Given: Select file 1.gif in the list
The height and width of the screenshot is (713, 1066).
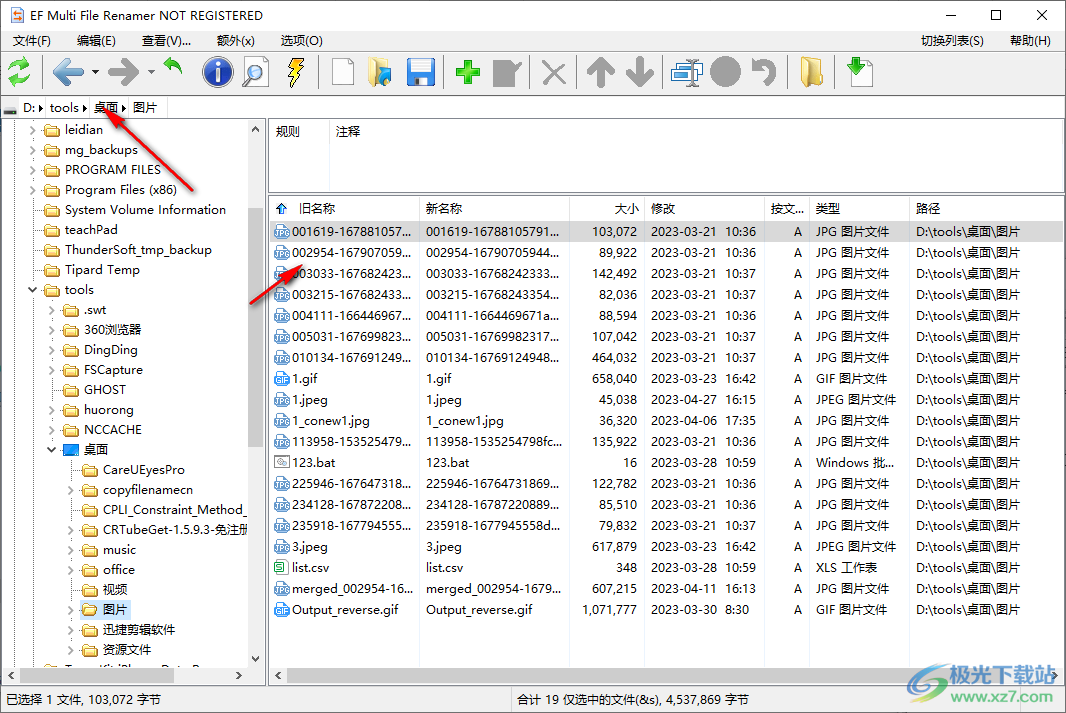Looking at the screenshot, I should coord(305,379).
